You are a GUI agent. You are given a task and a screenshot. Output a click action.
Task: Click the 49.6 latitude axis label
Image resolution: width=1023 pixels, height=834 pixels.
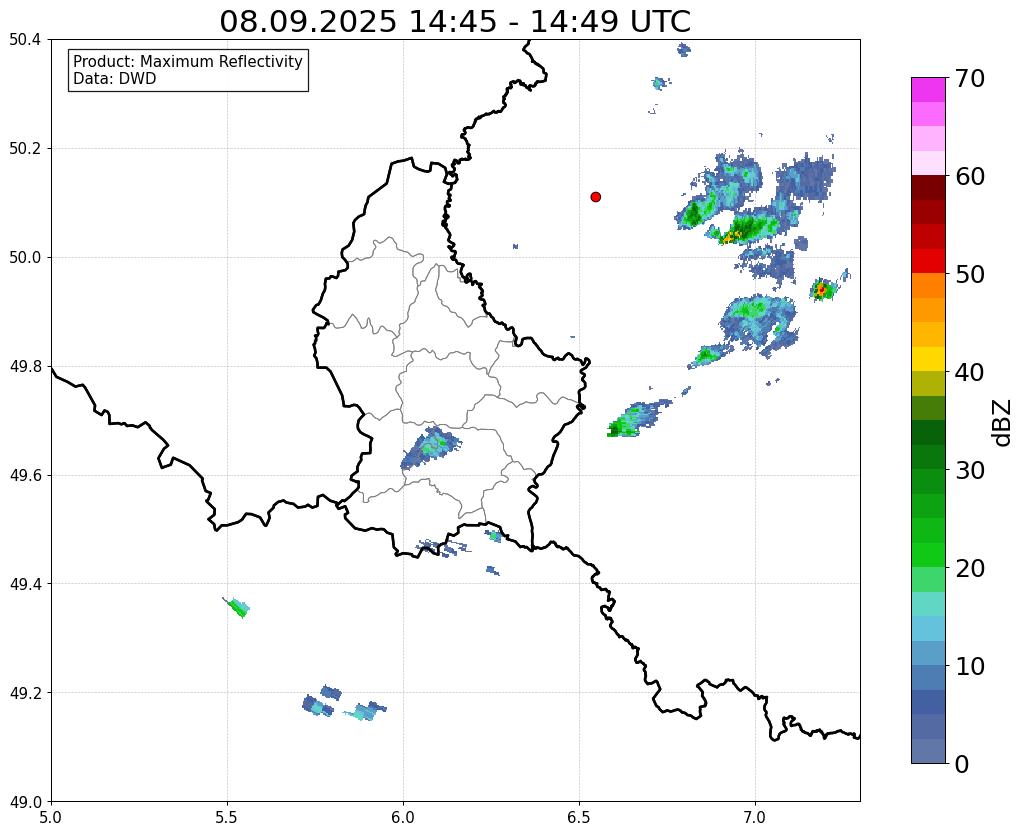tap(25, 476)
